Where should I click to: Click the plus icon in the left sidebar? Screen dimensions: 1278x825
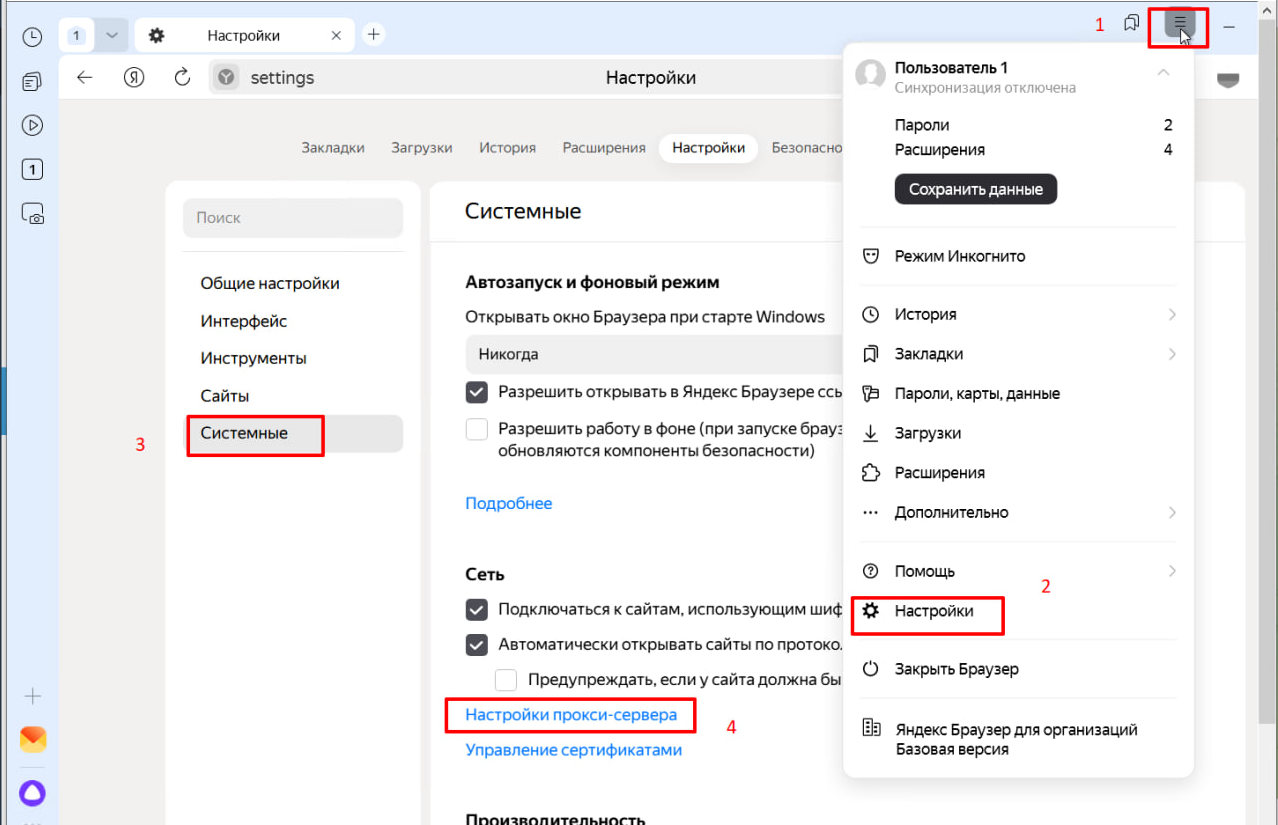point(32,696)
